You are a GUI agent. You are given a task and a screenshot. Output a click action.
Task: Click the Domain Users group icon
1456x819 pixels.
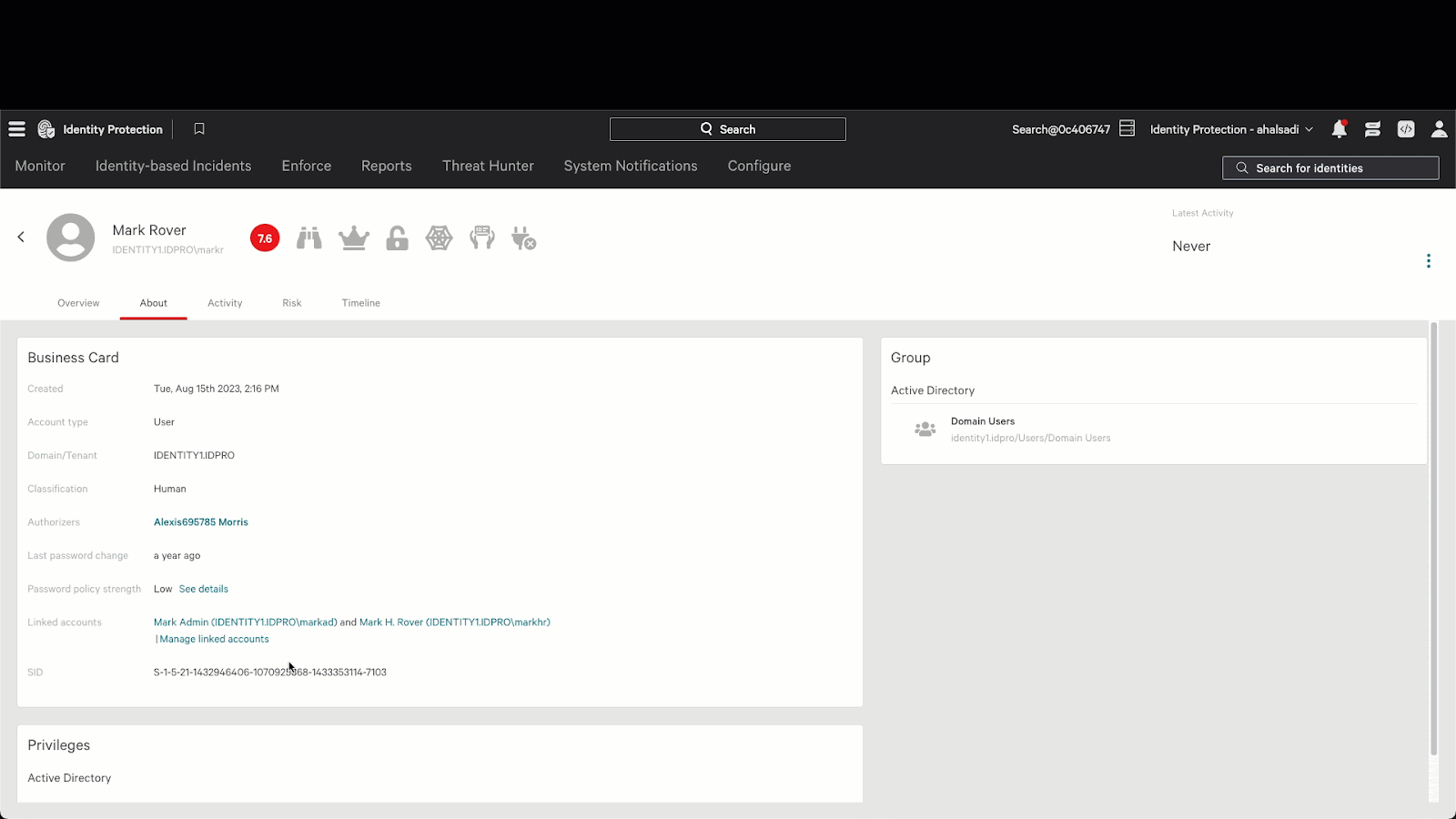tap(925, 430)
